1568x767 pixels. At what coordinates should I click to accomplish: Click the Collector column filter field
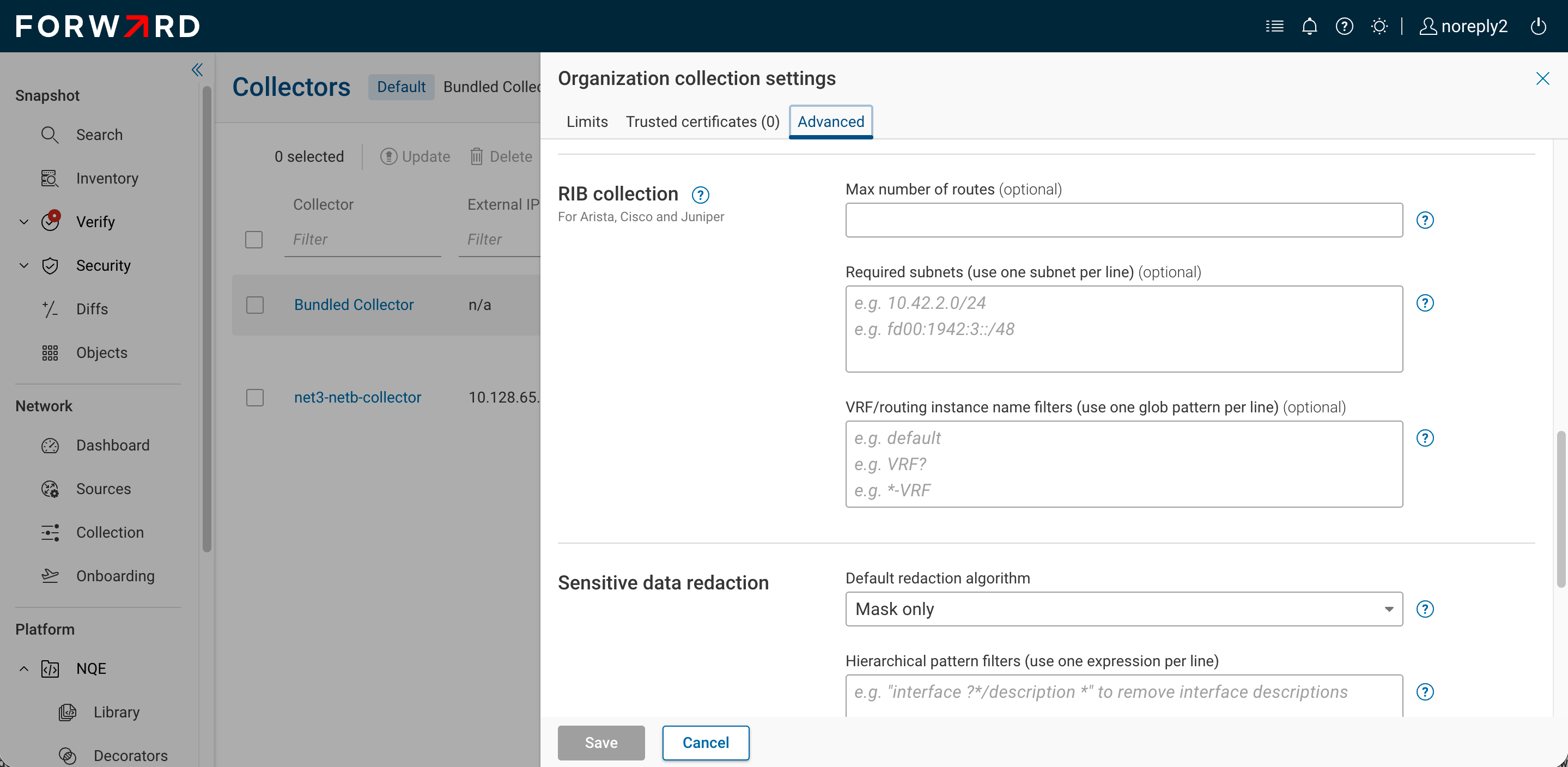(363, 240)
